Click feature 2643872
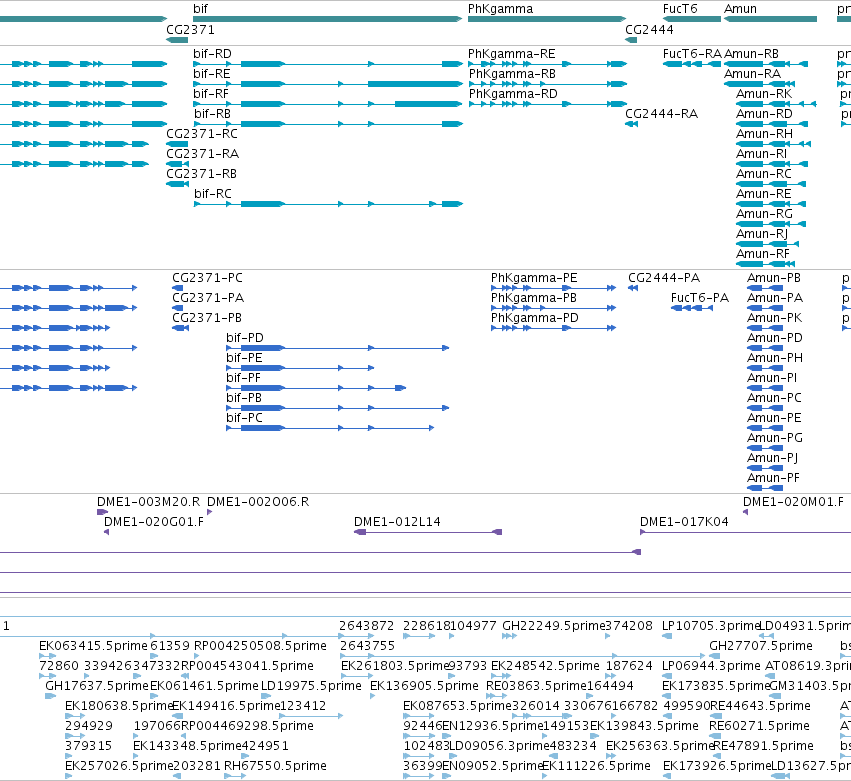The image size is (851, 781). (x=366, y=626)
